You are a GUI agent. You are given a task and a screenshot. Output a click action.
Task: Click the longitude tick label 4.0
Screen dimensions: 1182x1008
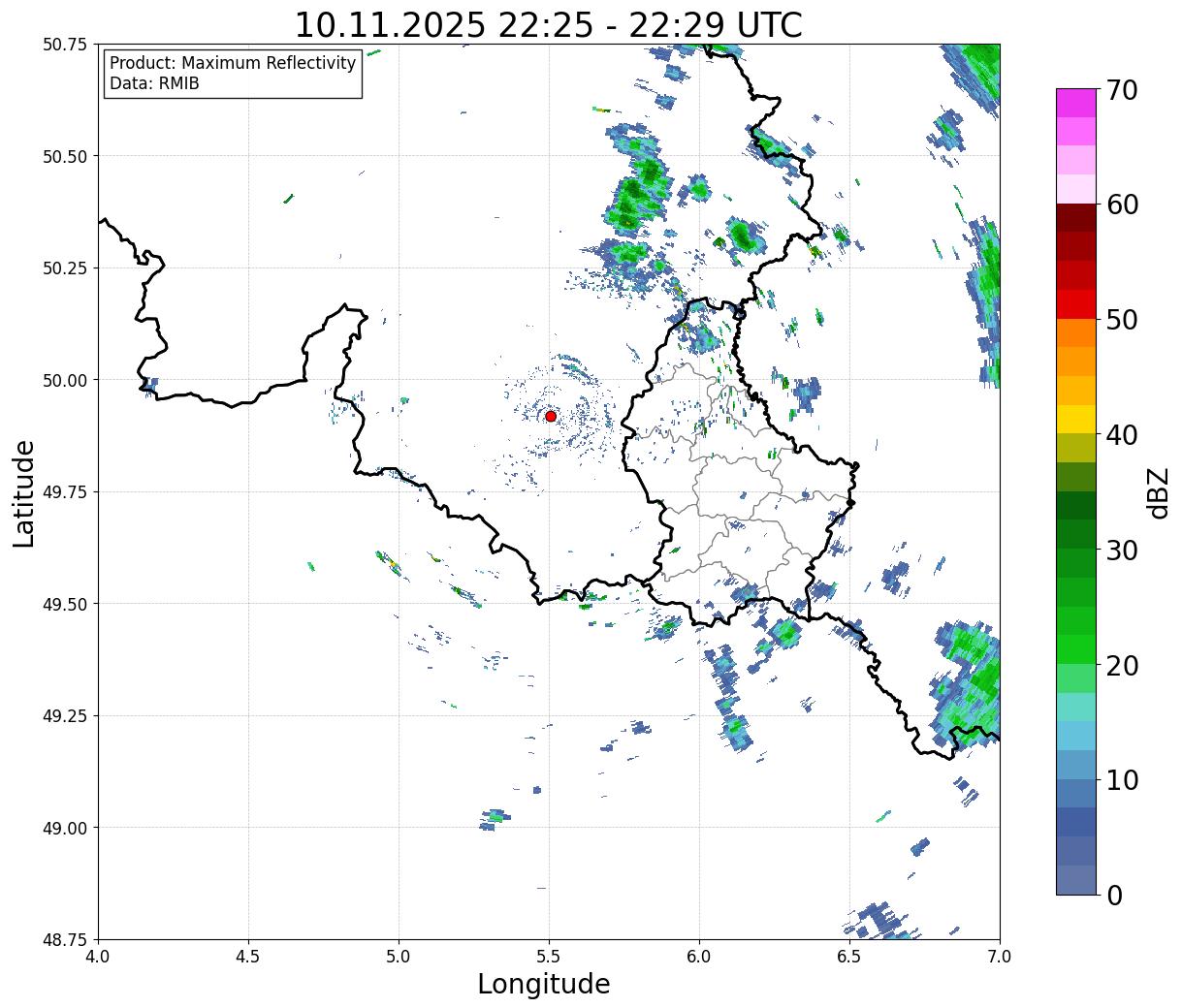point(98,956)
